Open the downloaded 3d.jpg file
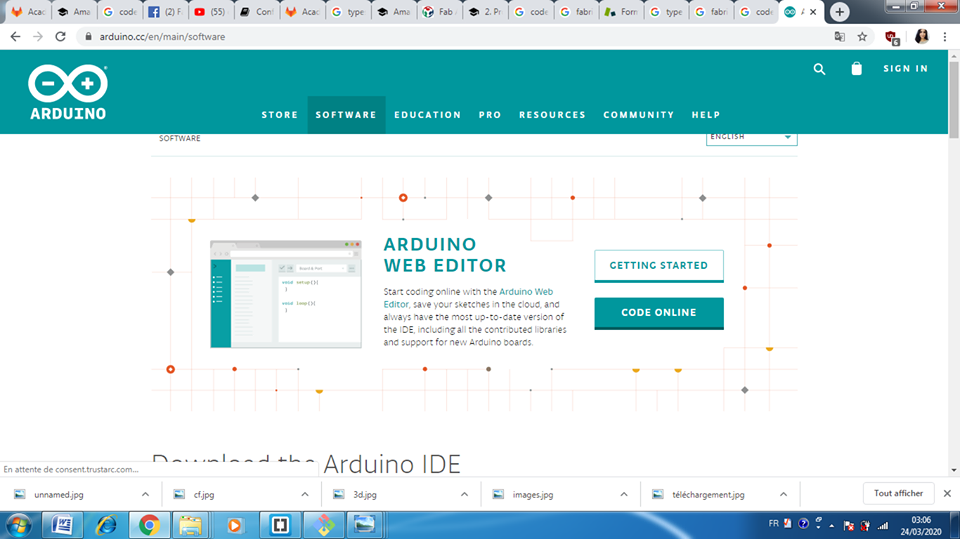 364,494
